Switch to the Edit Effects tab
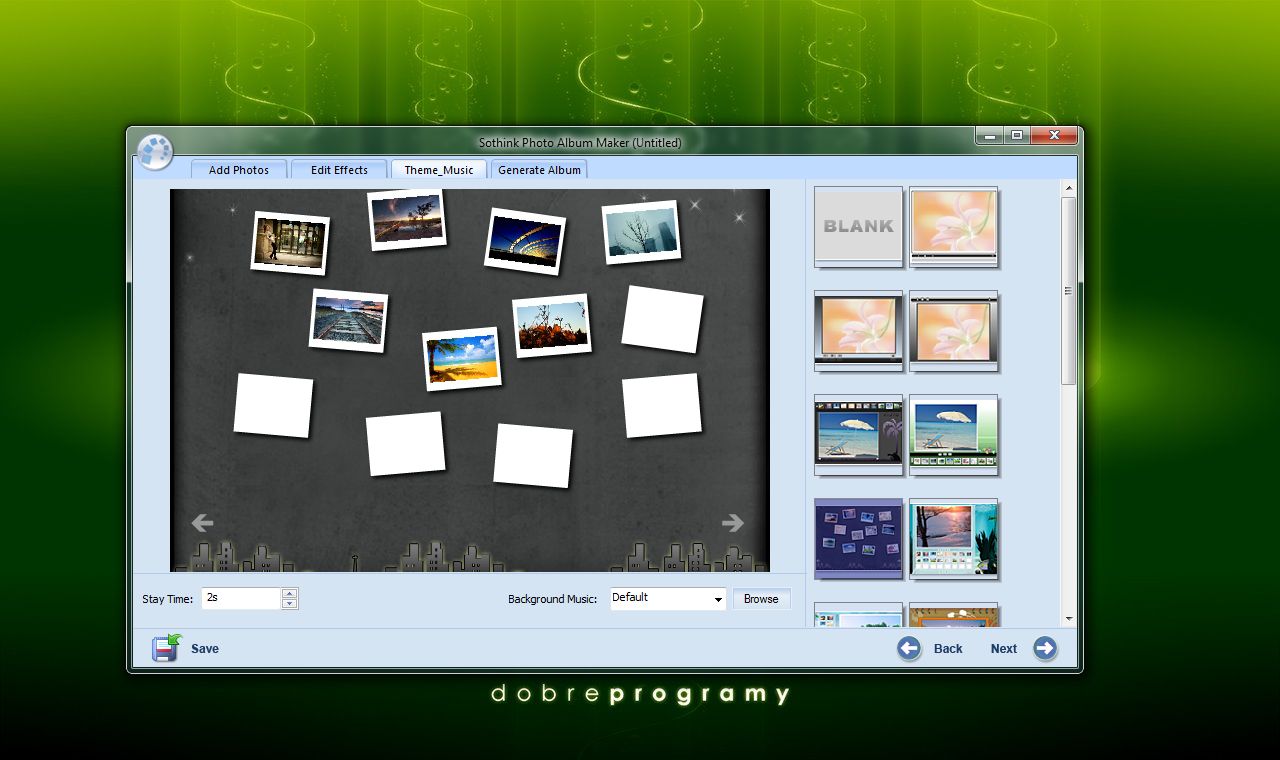Image resolution: width=1280 pixels, height=760 pixels. [339, 170]
